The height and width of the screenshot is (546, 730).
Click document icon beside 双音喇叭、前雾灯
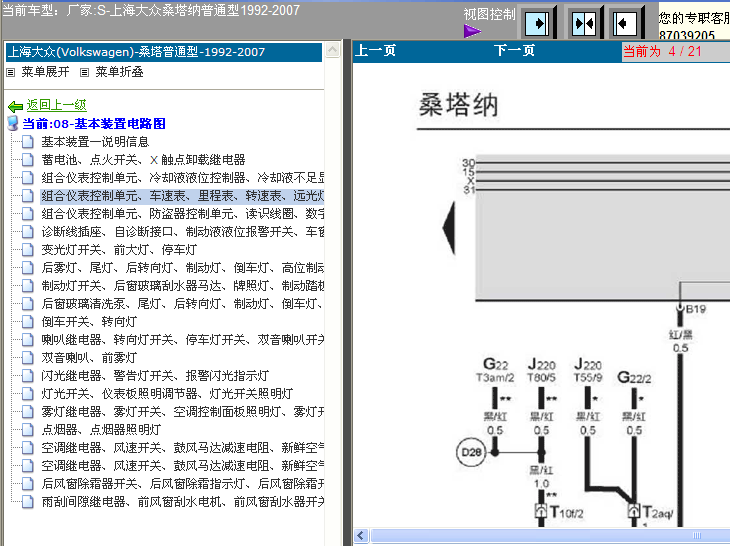[x=27, y=357]
